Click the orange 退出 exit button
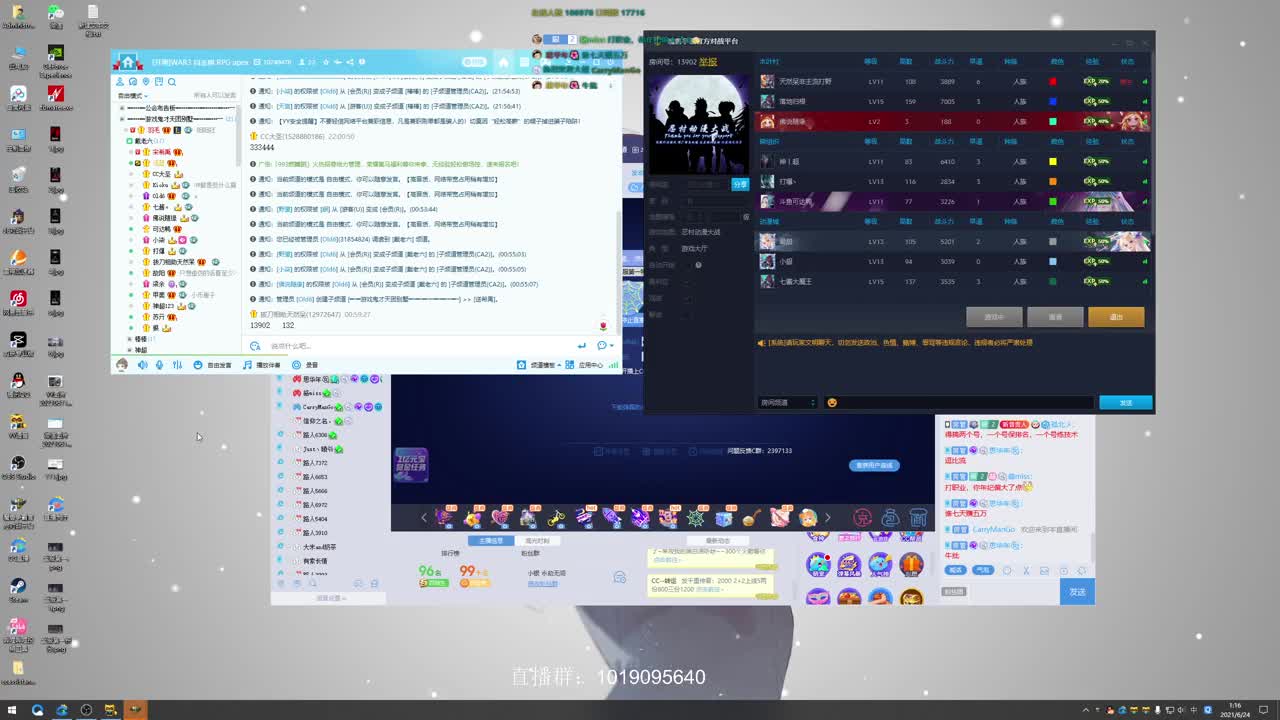1280x720 pixels. (1116, 317)
